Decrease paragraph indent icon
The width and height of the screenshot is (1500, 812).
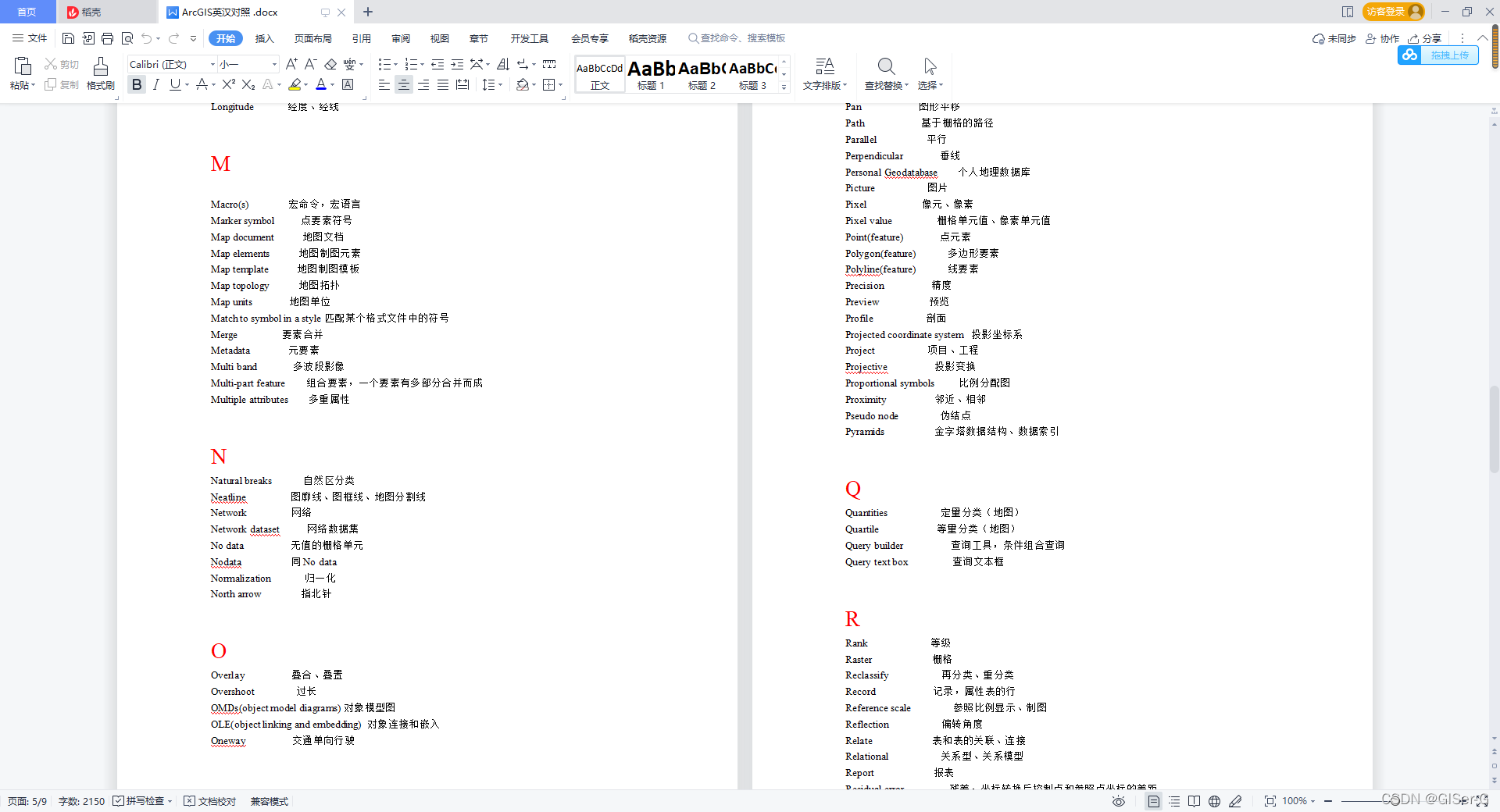tap(437, 64)
